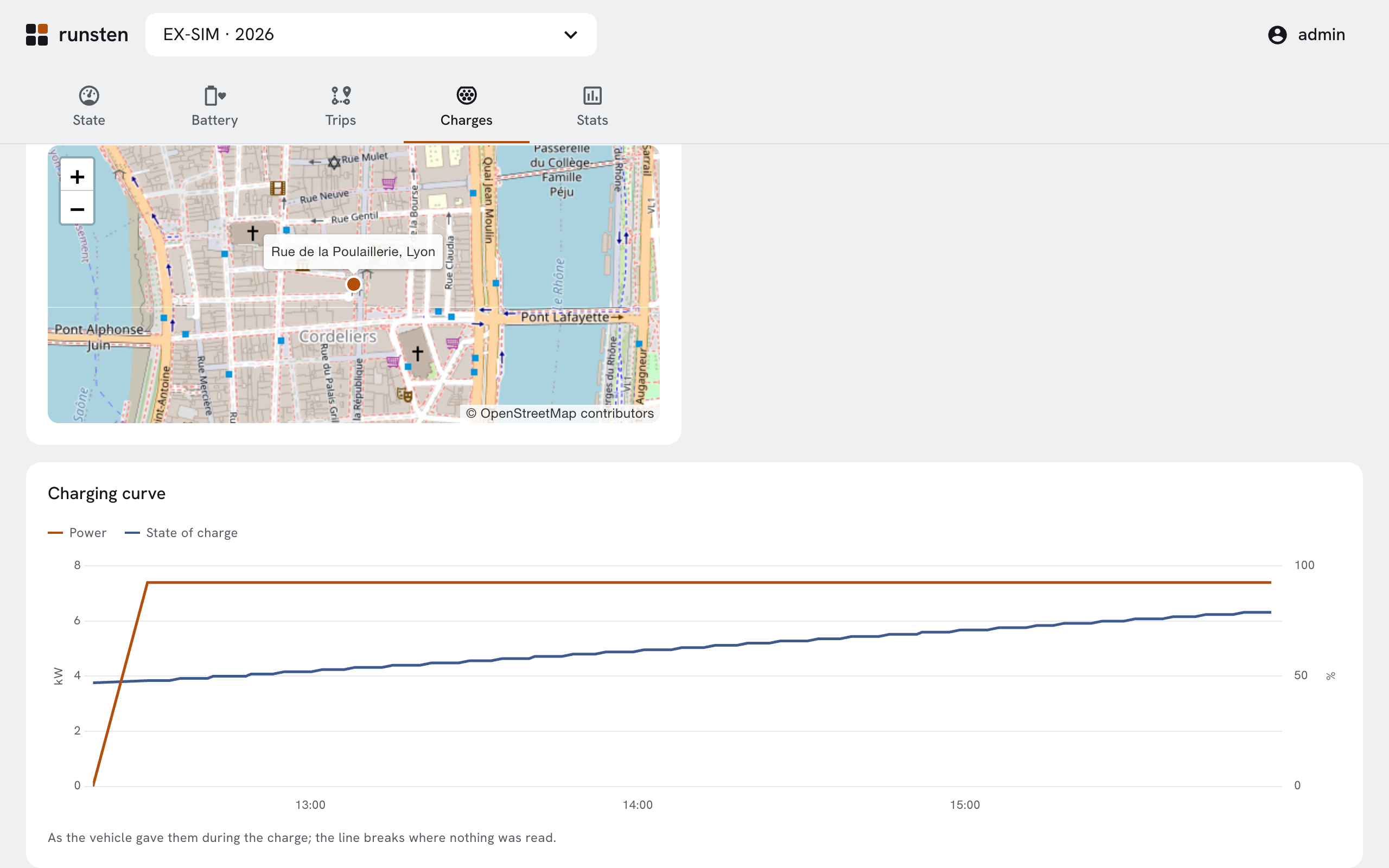
Task: Click the Charging curve heading
Action: pos(107,493)
